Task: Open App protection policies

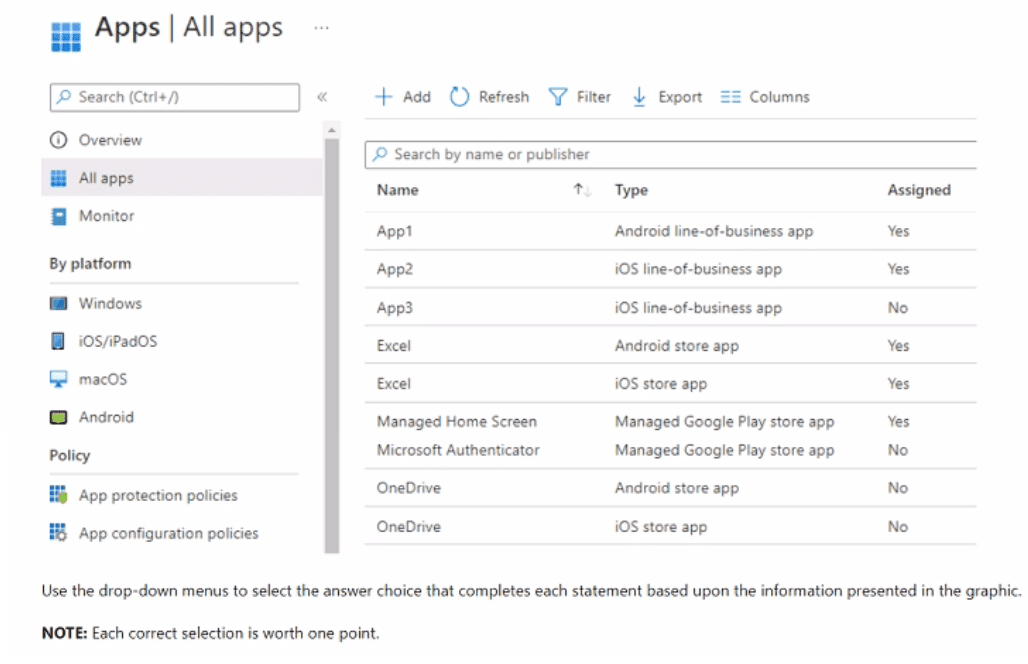Action: click(158, 496)
